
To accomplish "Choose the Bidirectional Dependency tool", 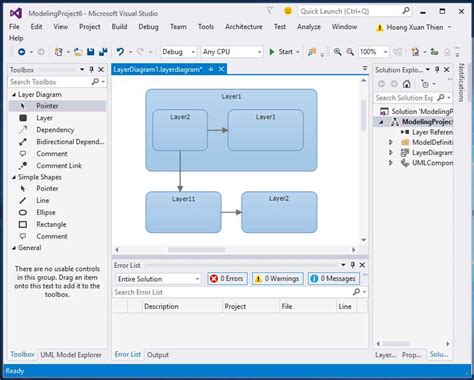I will click(x=70, y=142).
